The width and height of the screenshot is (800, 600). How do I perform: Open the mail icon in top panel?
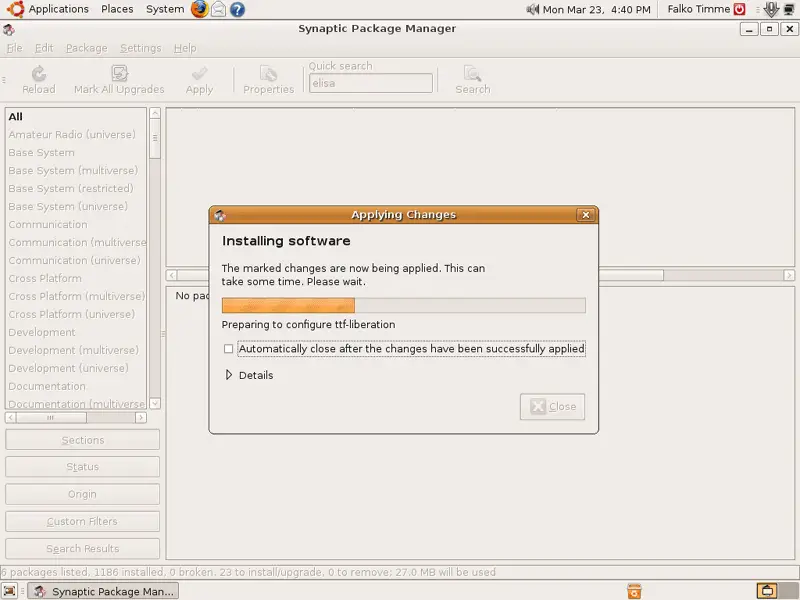tap(218, 9)
